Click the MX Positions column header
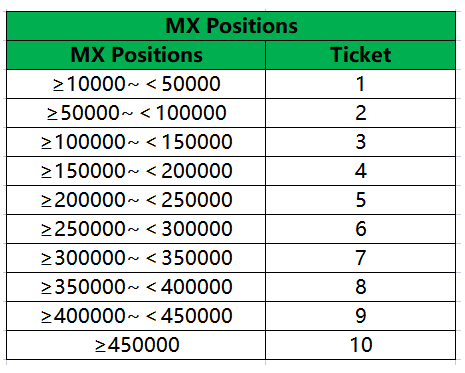Image resolution: width=465 pixels, height=373 pixels. pyautogui.click(x=136, y=55)
